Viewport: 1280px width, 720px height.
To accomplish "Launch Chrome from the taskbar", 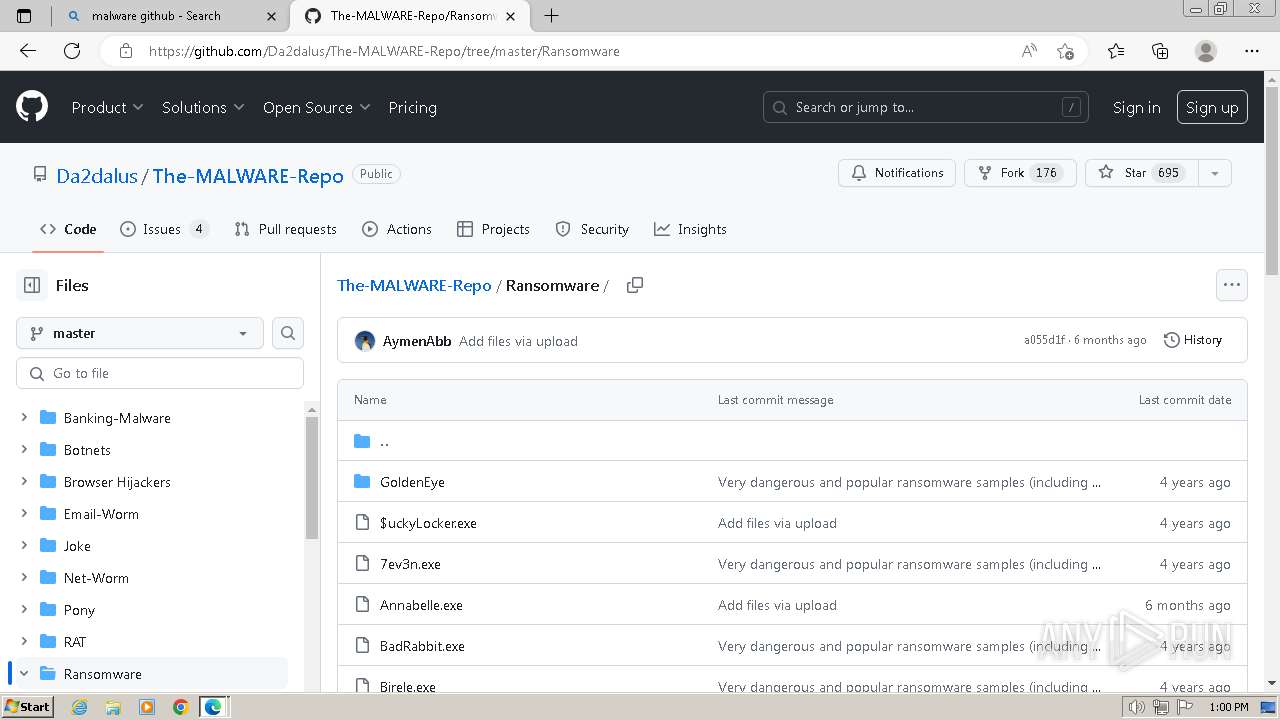I will (180, 707).
